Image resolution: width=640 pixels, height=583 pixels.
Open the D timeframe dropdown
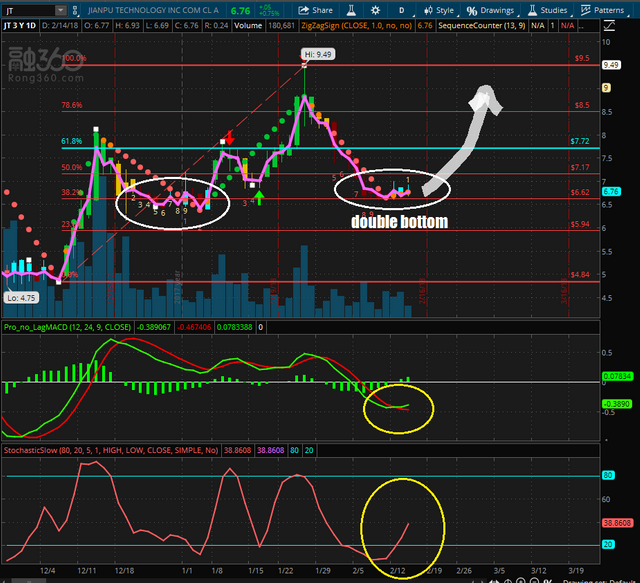402,10
